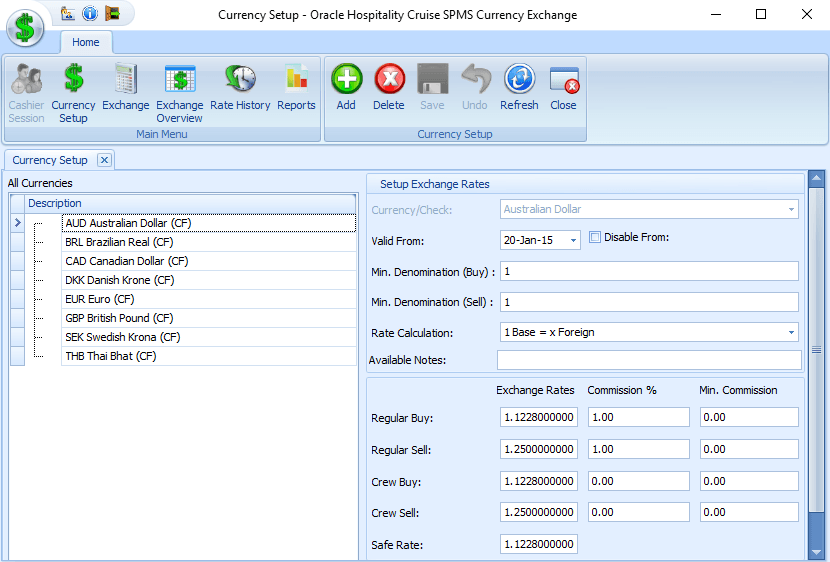Viewport: 830px width, 562px height.
Task: Edit Regular Buy exchange rate field
Action: 538,417
